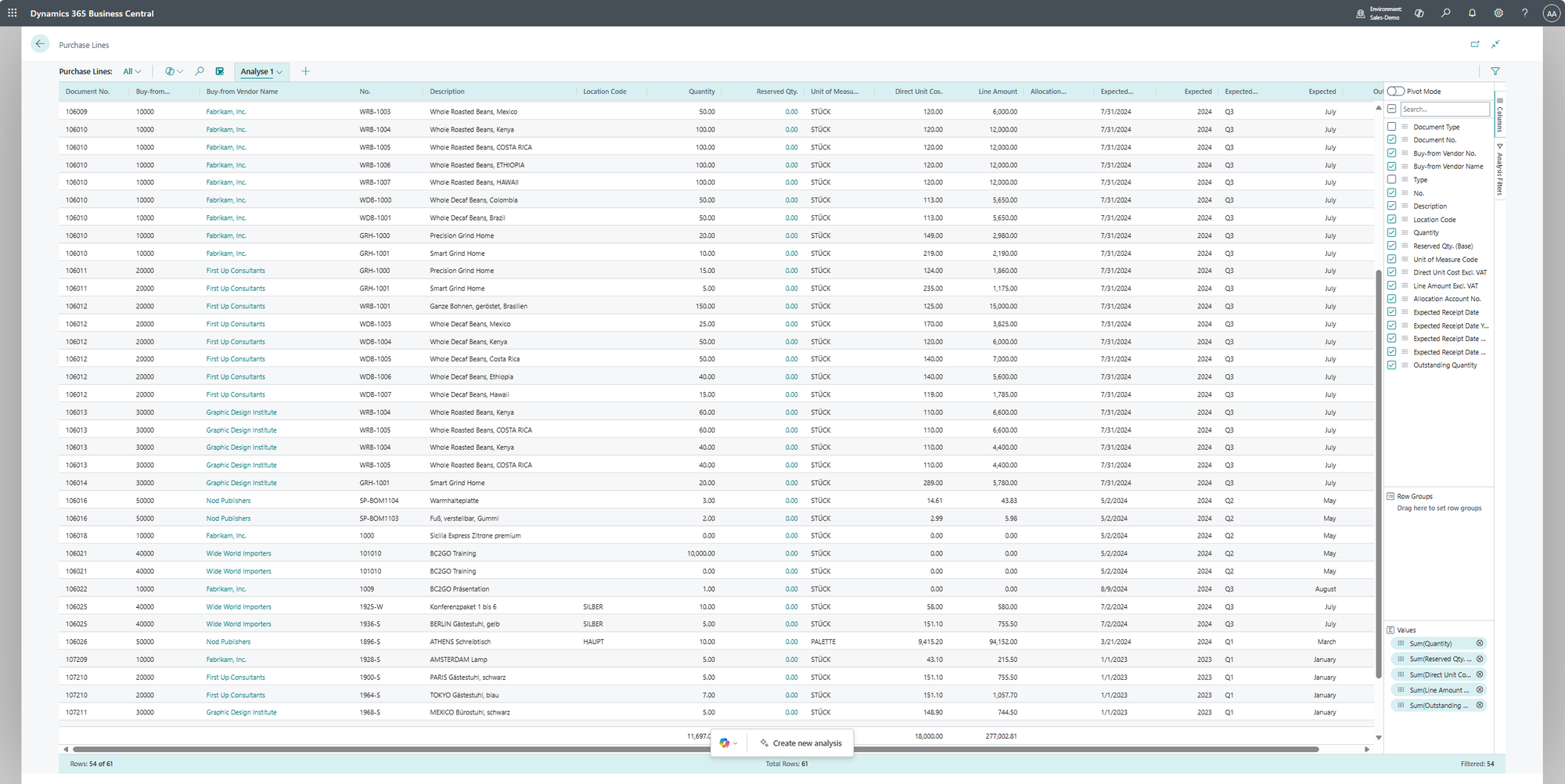
Task: Open the settings gear menu
Action: click(x=1498, y=13)
